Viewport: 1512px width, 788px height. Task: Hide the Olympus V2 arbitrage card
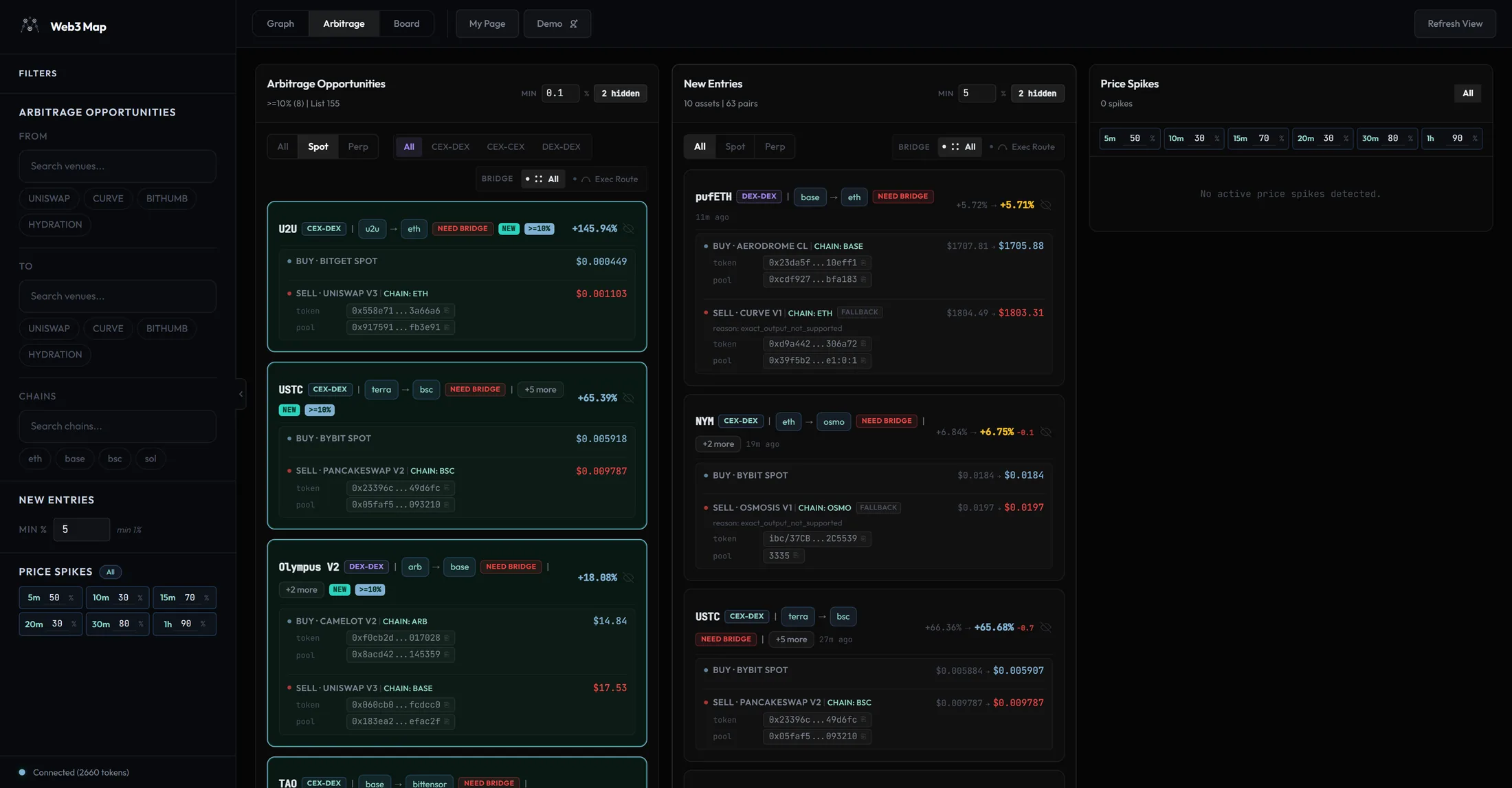[x=629, y=578]
